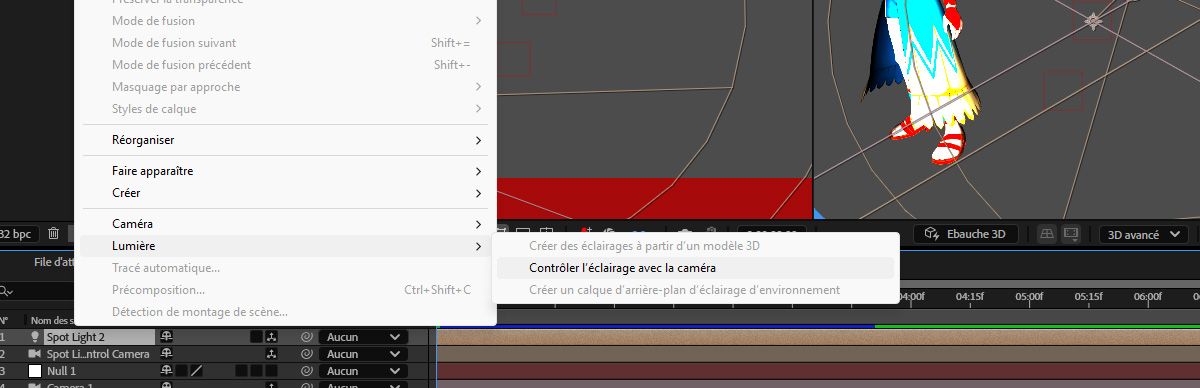Toggle the first empty switch box on Spot Light 2
The image size is (1200, 388).
[256, 337]
